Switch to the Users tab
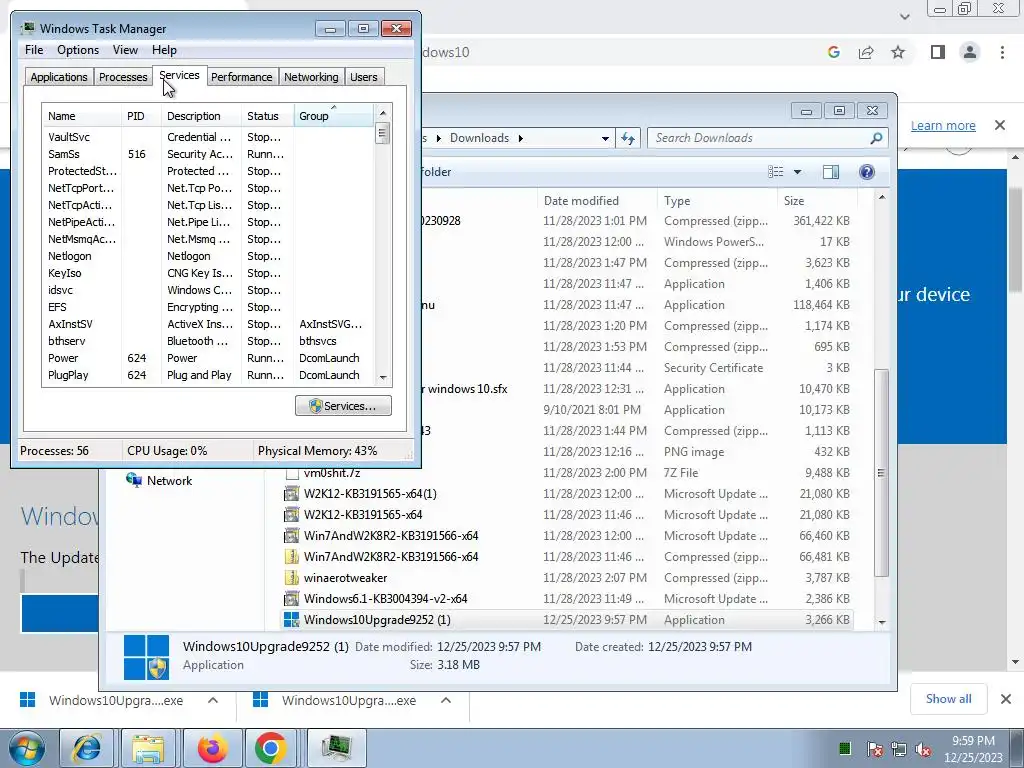Viewport: 1024px width, 768px height. pos(364,77)
